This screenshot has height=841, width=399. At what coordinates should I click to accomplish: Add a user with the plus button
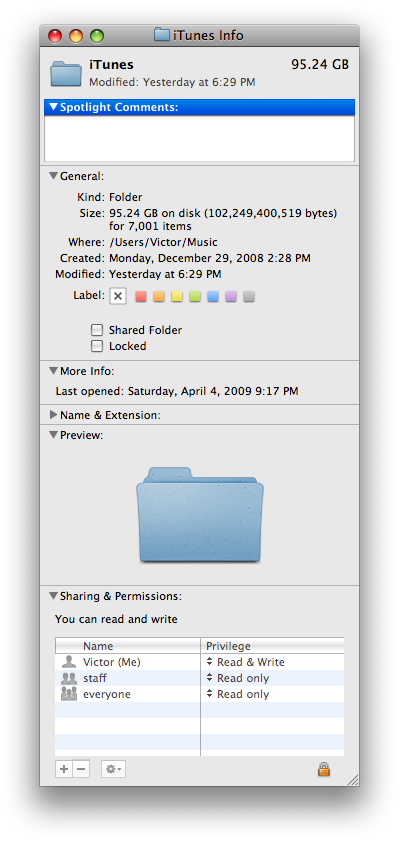pos(64,769)
